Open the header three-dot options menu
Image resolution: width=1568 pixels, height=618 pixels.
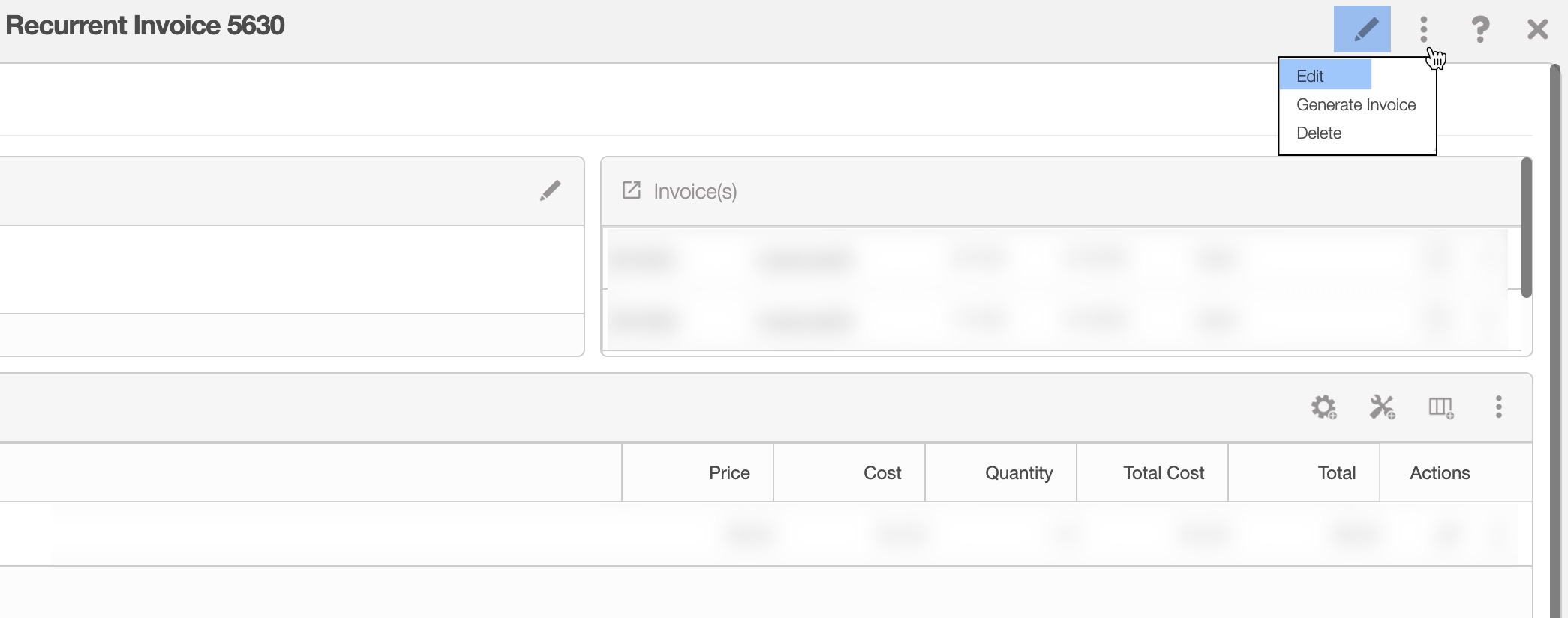pos(1423,30)
